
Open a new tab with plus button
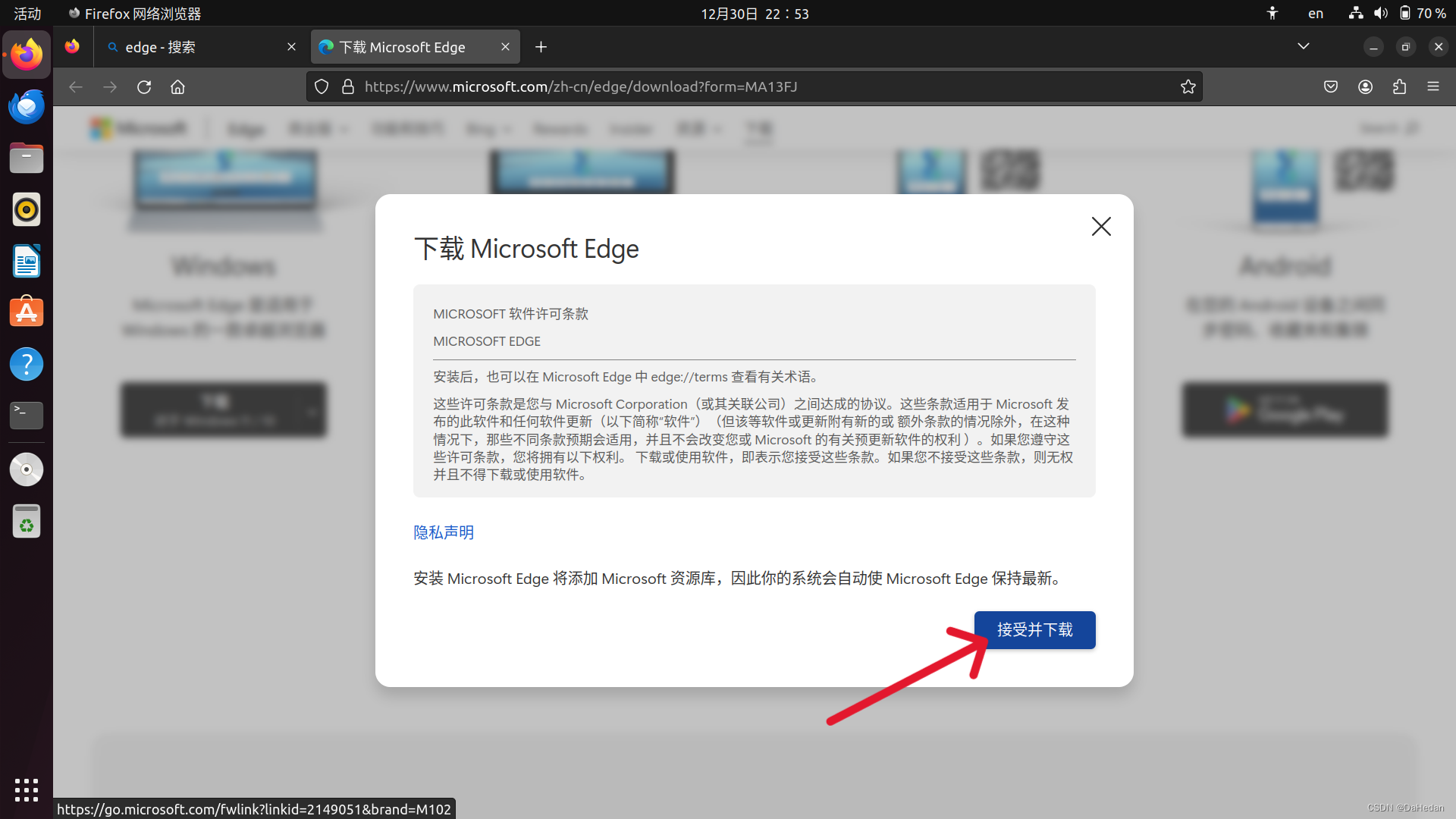click(x=541, y=47)
